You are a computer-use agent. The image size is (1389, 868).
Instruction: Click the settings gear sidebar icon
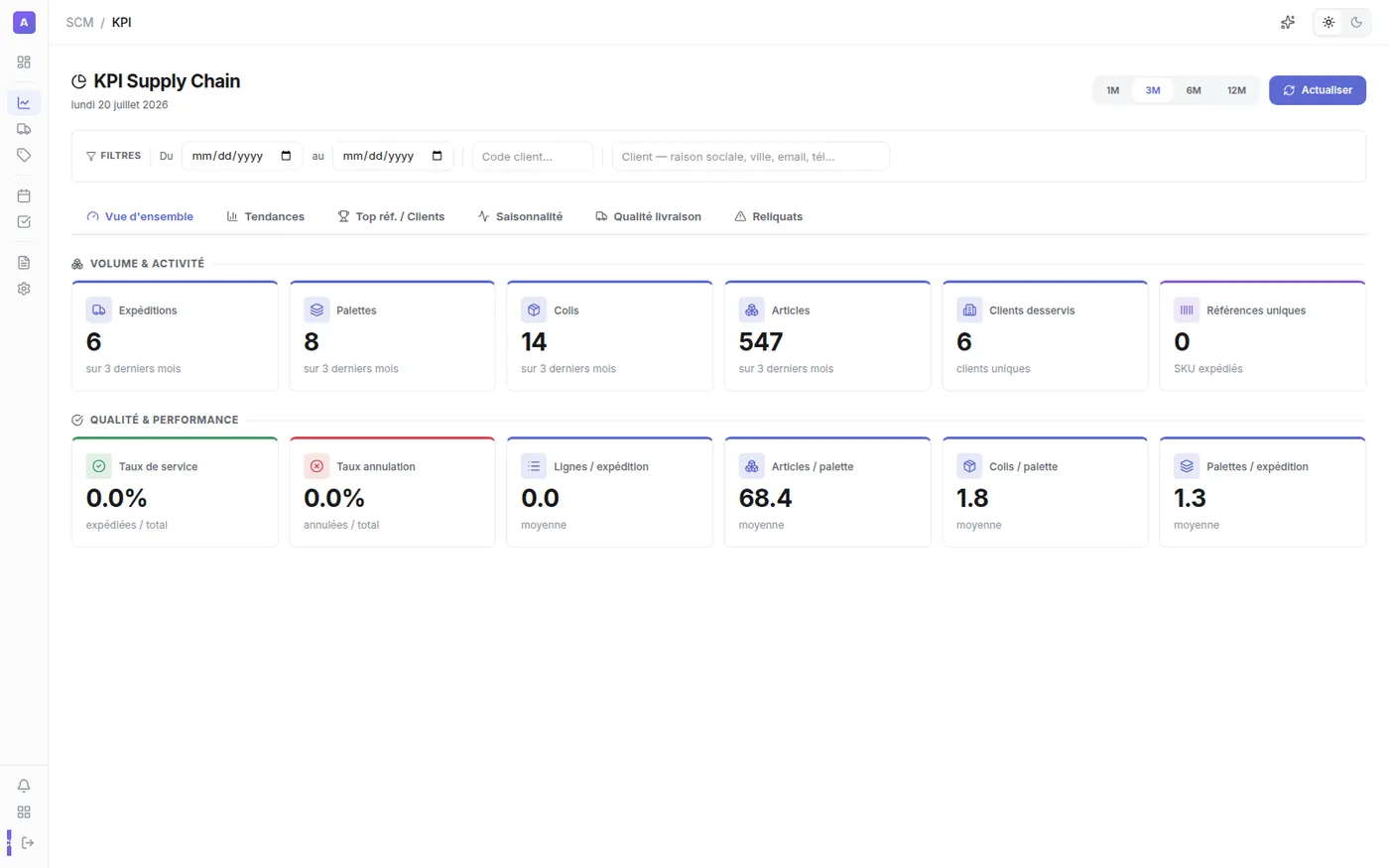(24, 289)
